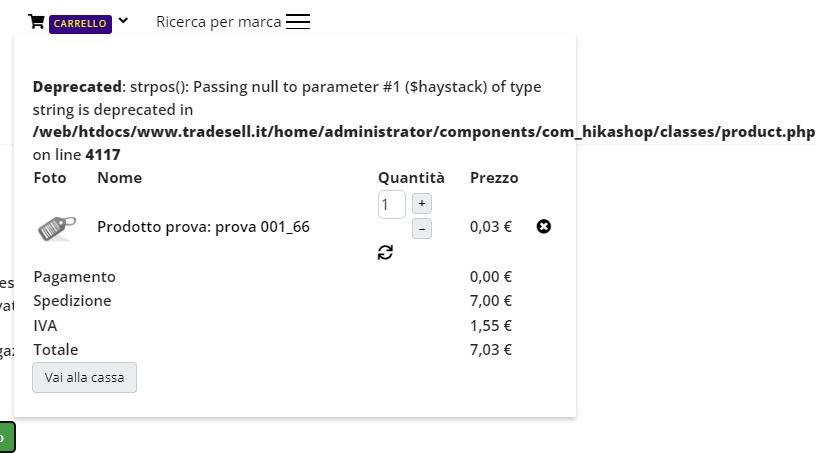Image resolution: width=817 pixels, height=453 pixels.
Task: Click the green button at bottom left
Action: [5, 437]
